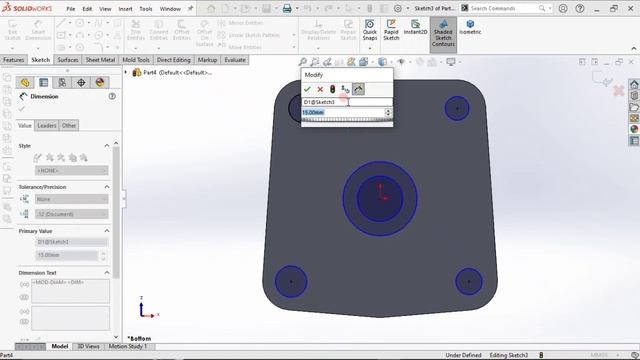Open PropertyManager tab icon
640x360 pixels.
(44, 82)
